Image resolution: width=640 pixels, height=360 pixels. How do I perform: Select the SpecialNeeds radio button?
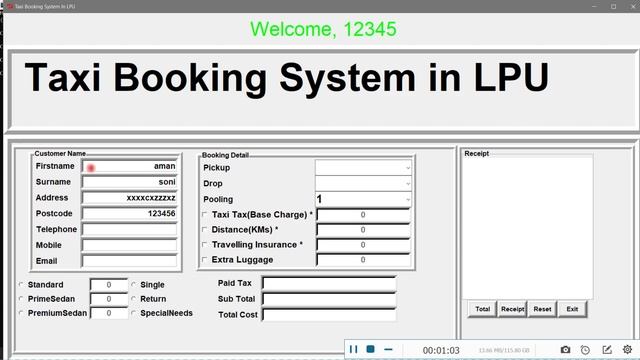tap(133, 313)
